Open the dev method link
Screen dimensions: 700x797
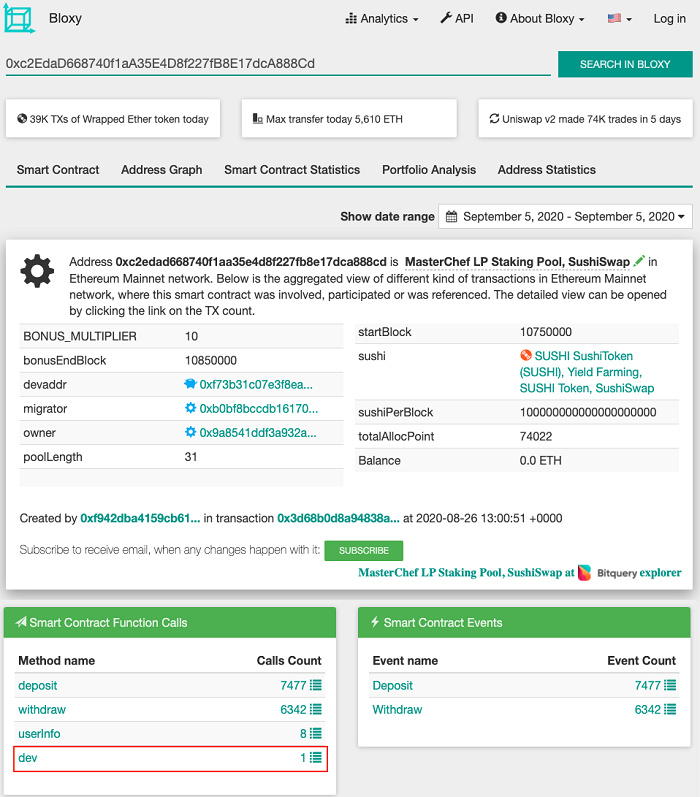pos(28,758)
